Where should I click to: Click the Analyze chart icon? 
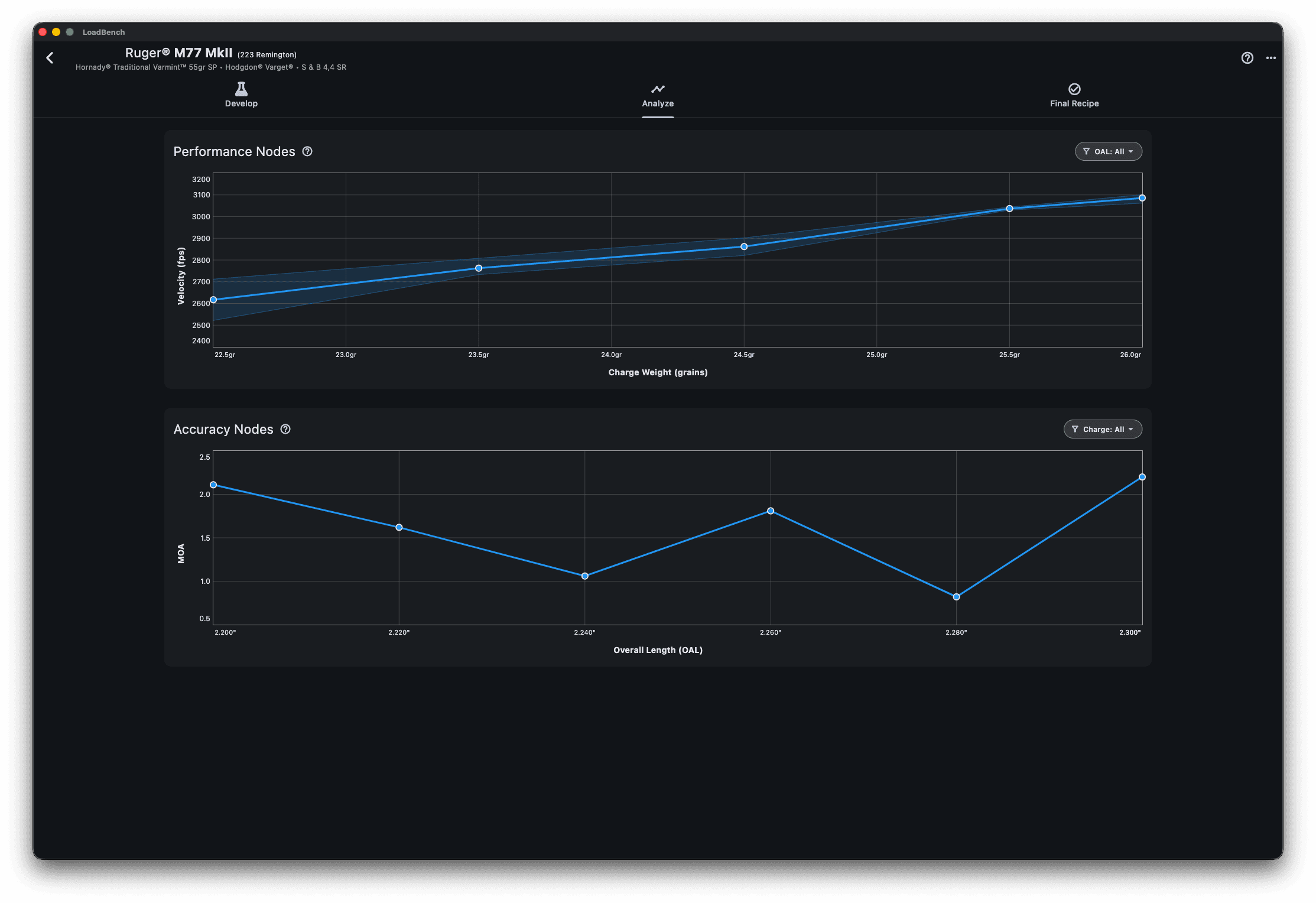(x=658, y=89)
